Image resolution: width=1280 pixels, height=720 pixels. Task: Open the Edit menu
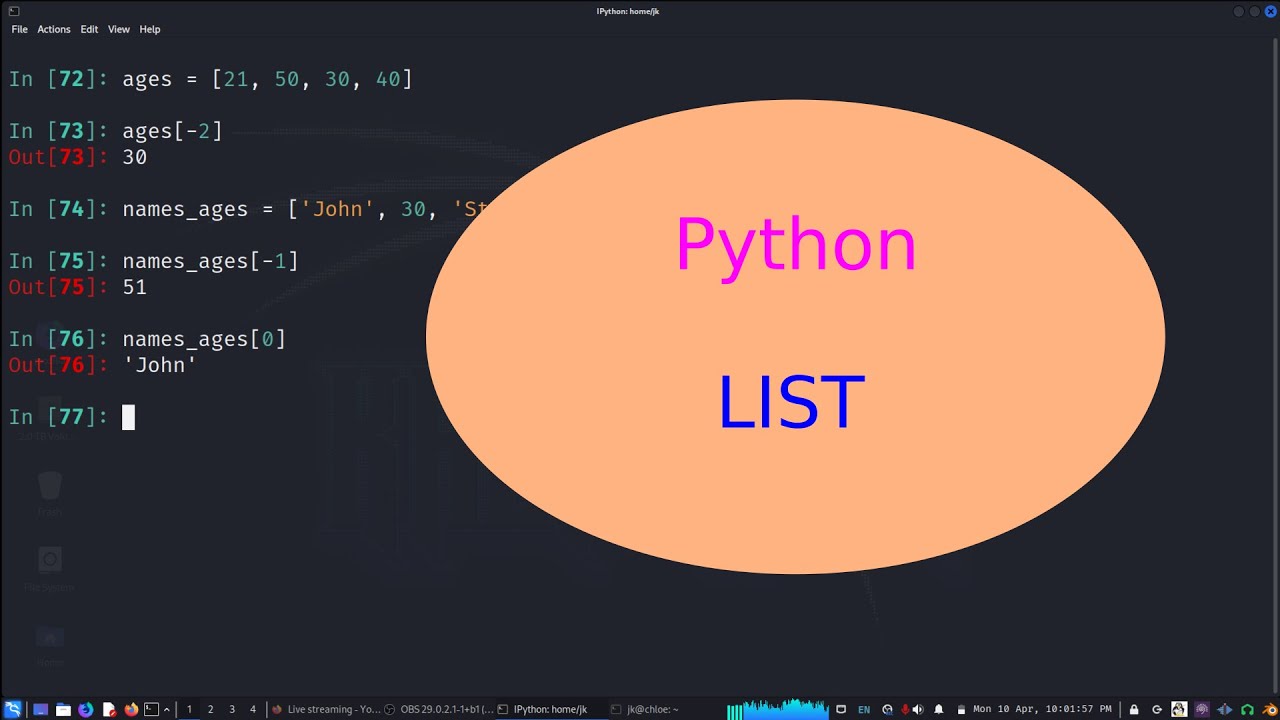(x=89, y=29)
